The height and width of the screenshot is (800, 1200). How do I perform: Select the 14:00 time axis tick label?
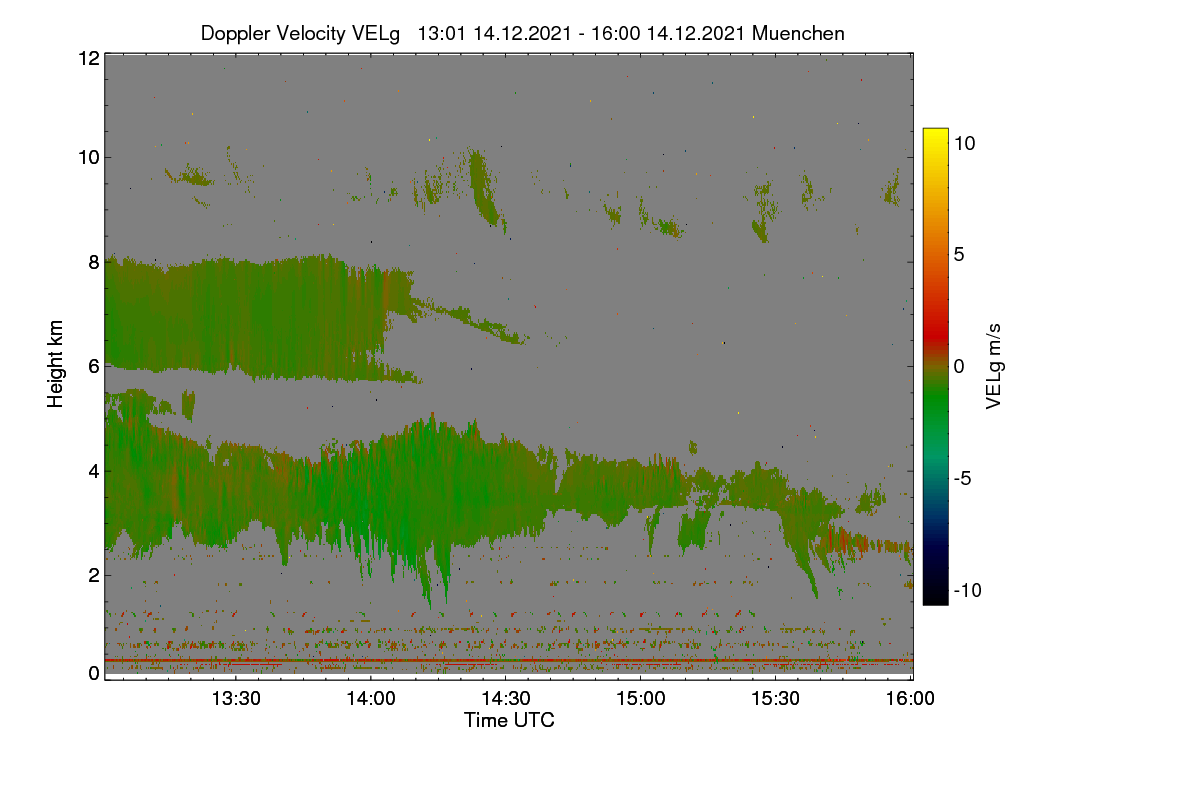370,699
